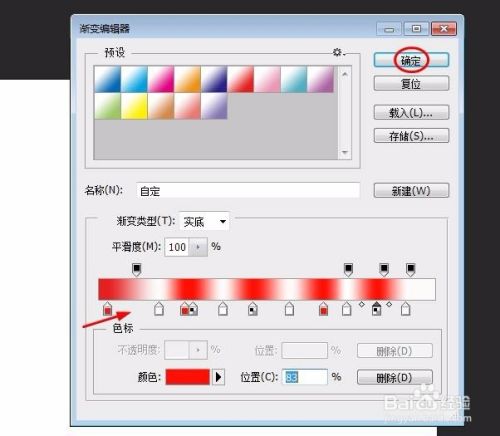Click 存储(S)... to save gradients

click(x=411, y=135)
